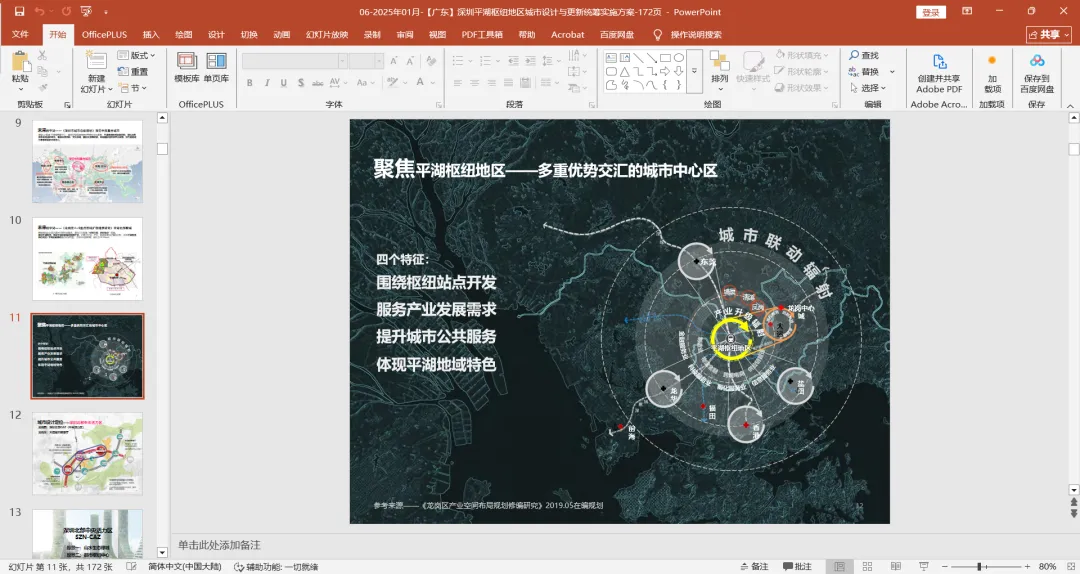
Task: Click the Clear Formatting eraser icon
Action: (x=431, y=61)
